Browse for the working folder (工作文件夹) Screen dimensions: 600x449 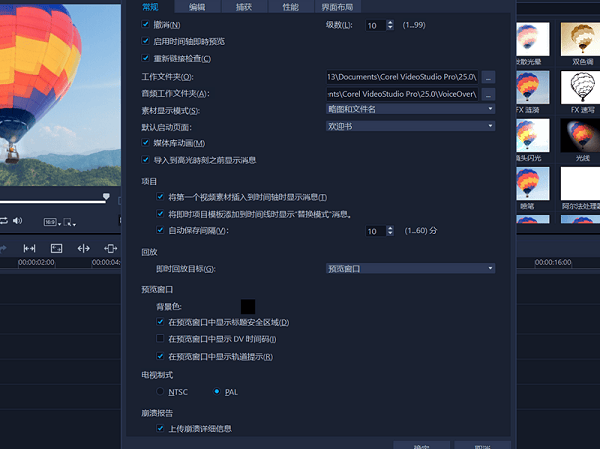488,77
